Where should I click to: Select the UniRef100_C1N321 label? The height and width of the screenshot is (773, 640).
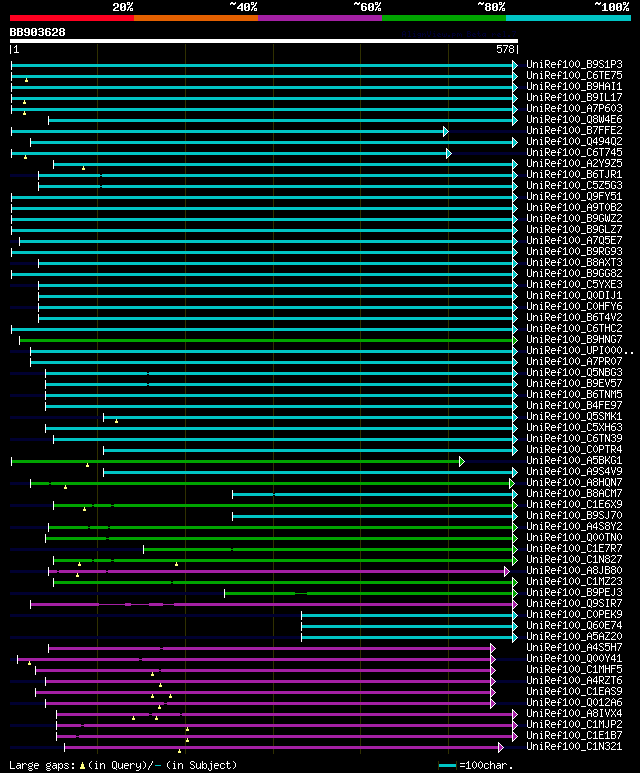click(574, 746)
